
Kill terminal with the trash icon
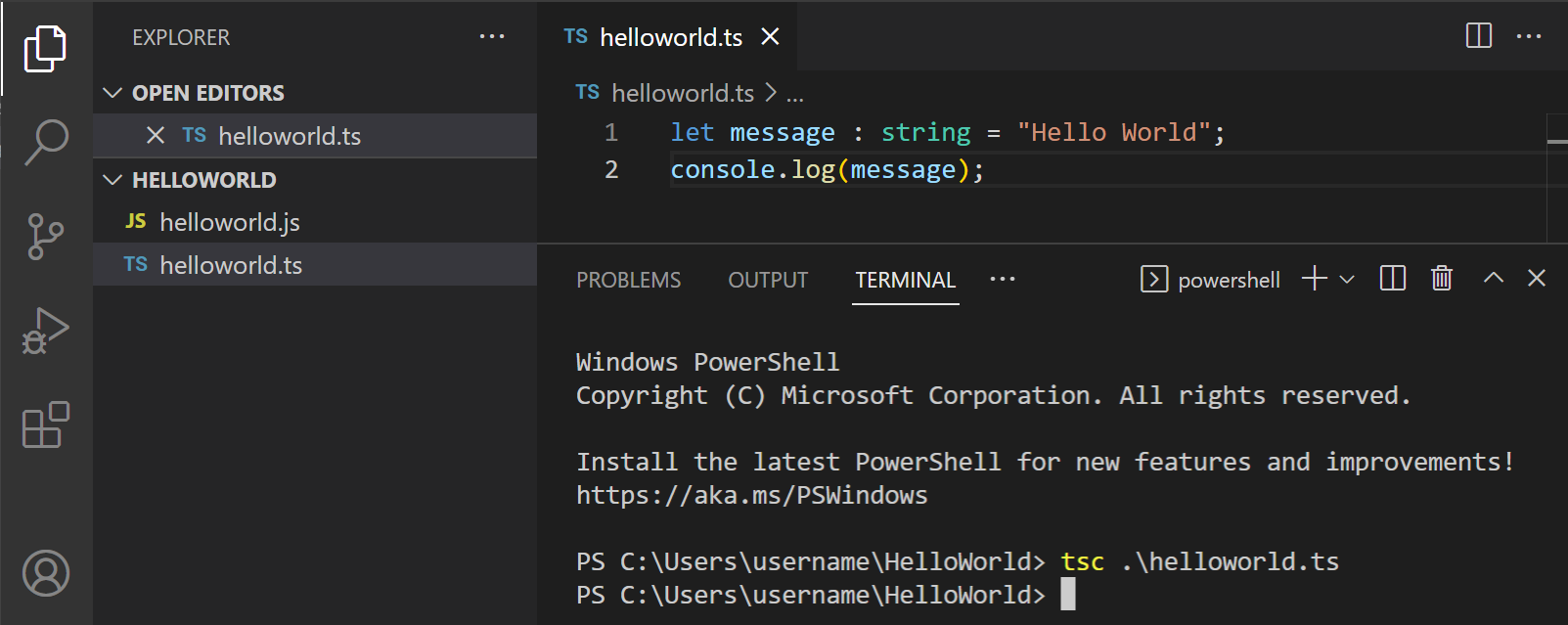[x=1441, y=279]
